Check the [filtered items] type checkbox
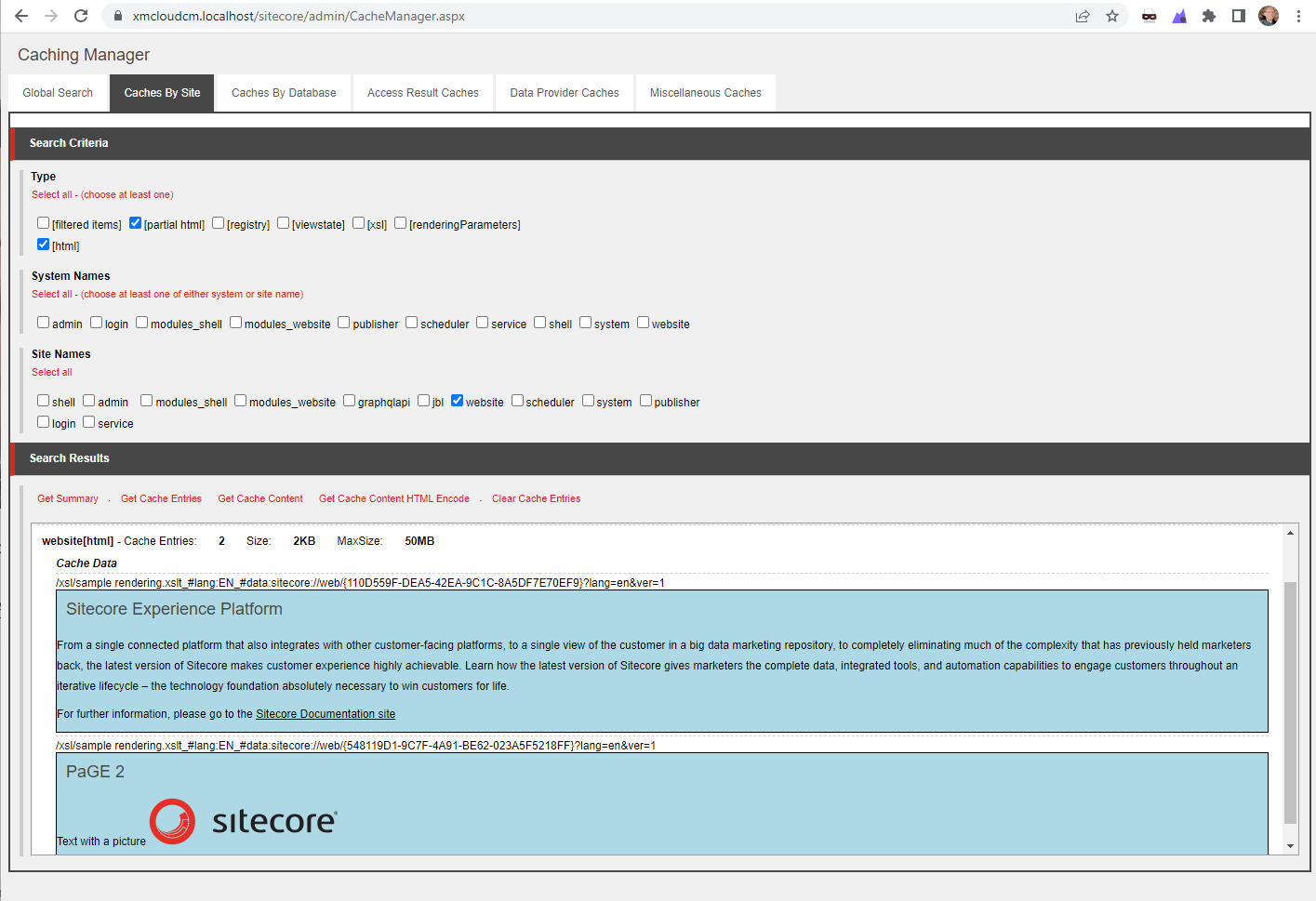The height and width of the screenshot is (901, 1316). 43,223
